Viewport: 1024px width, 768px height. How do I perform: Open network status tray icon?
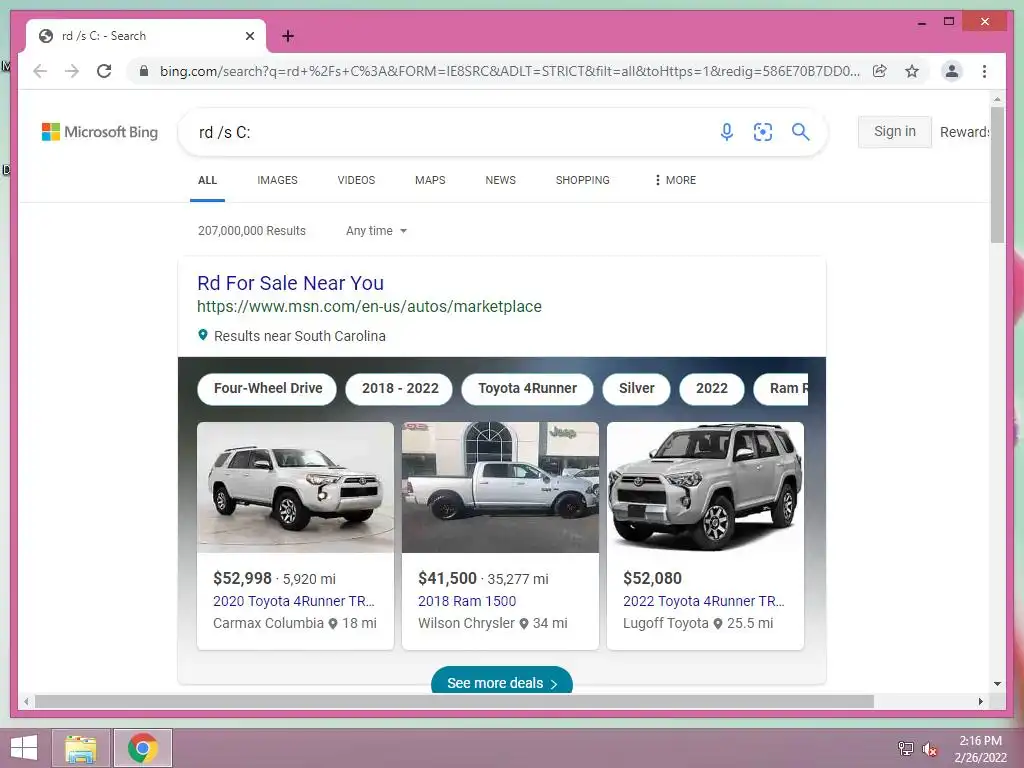click(906, 749)
